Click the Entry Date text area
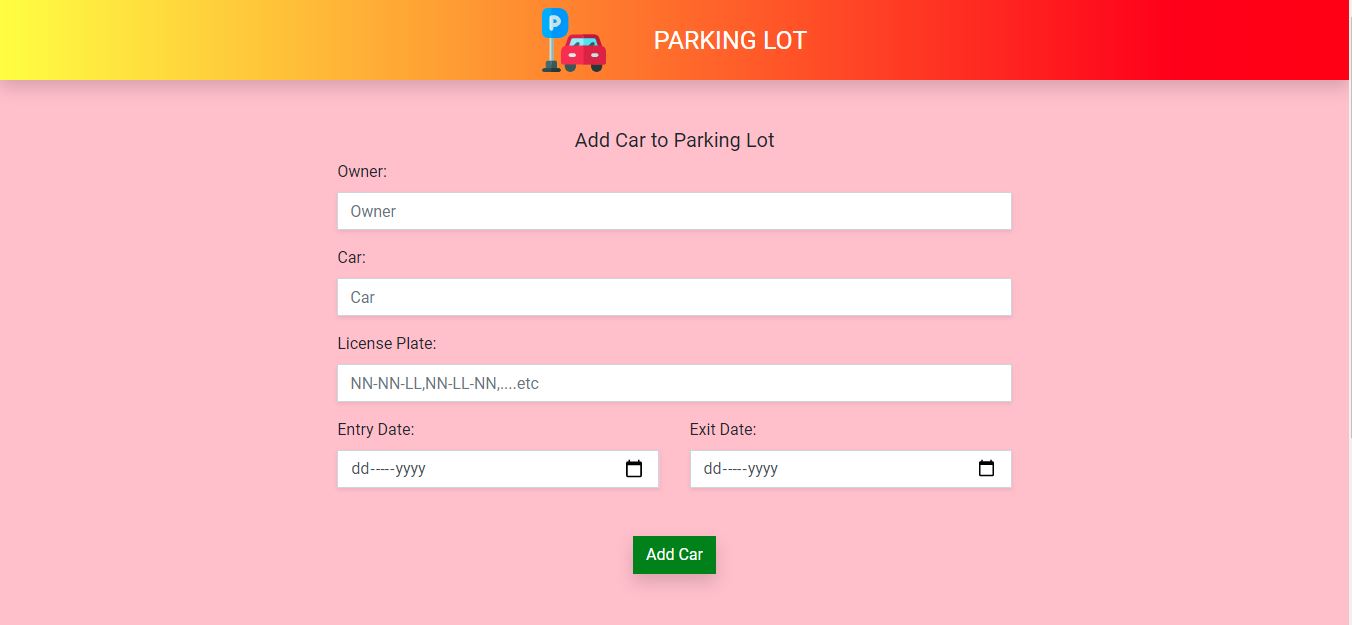Image resolution: width=1352 pixels, height=625 pixels. (480, 468)
